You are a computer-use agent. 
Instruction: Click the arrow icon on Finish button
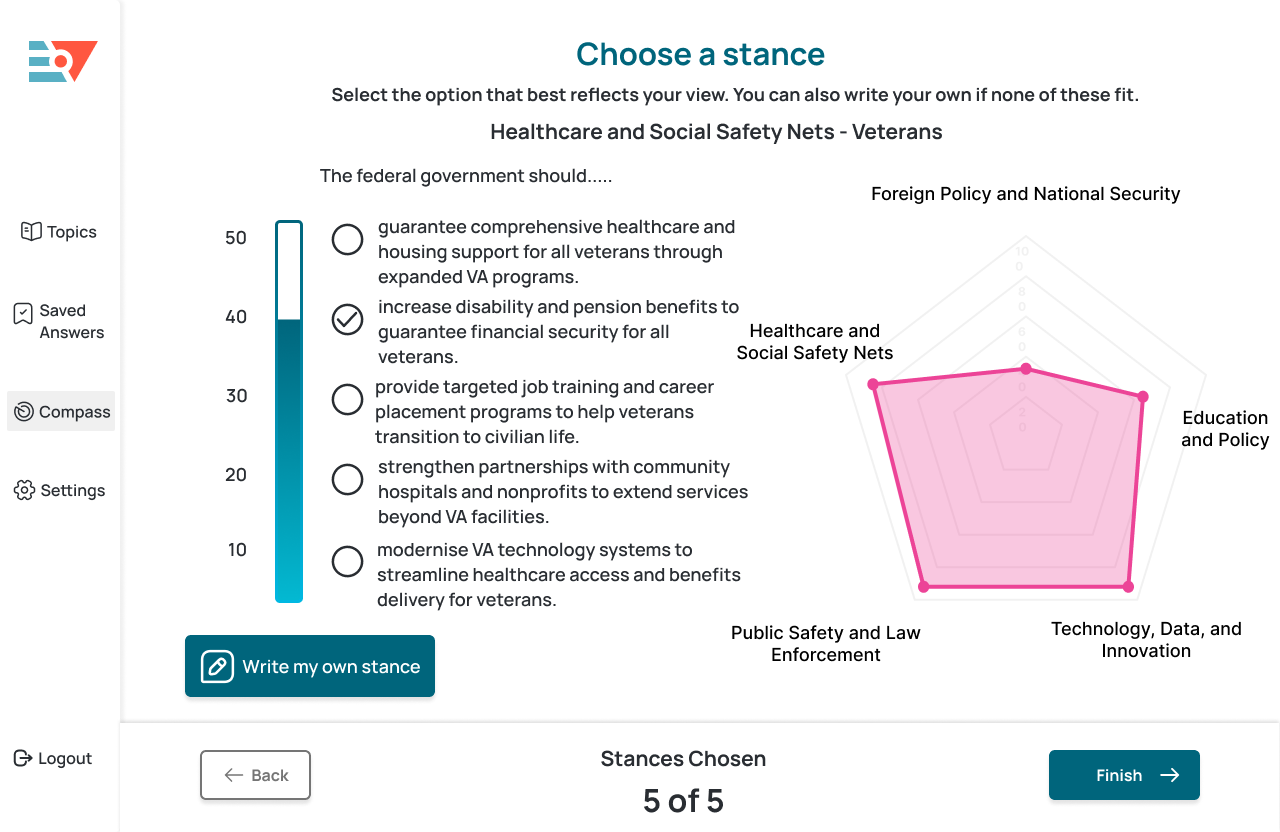coord(1169,775)
